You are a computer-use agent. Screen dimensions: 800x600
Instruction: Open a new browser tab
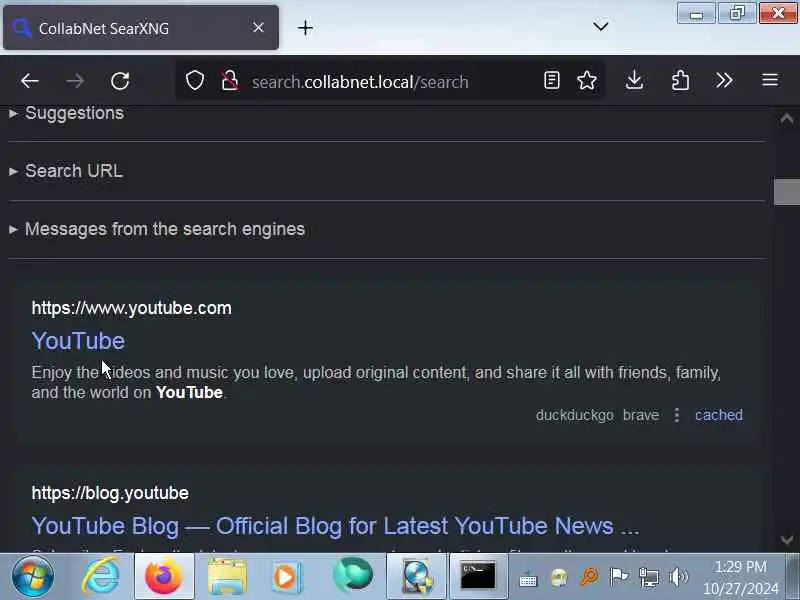click(x=305, y=28)
